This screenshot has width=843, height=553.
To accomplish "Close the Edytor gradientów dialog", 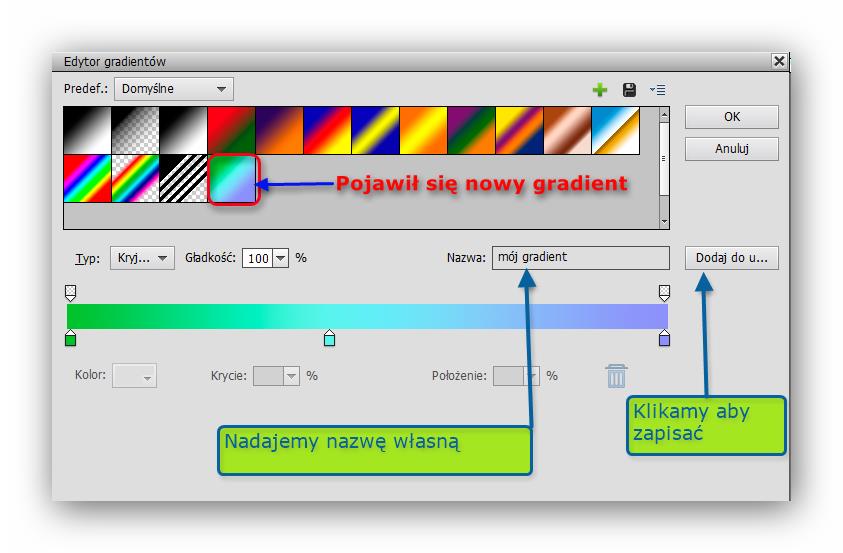I will tap(779, 61).
